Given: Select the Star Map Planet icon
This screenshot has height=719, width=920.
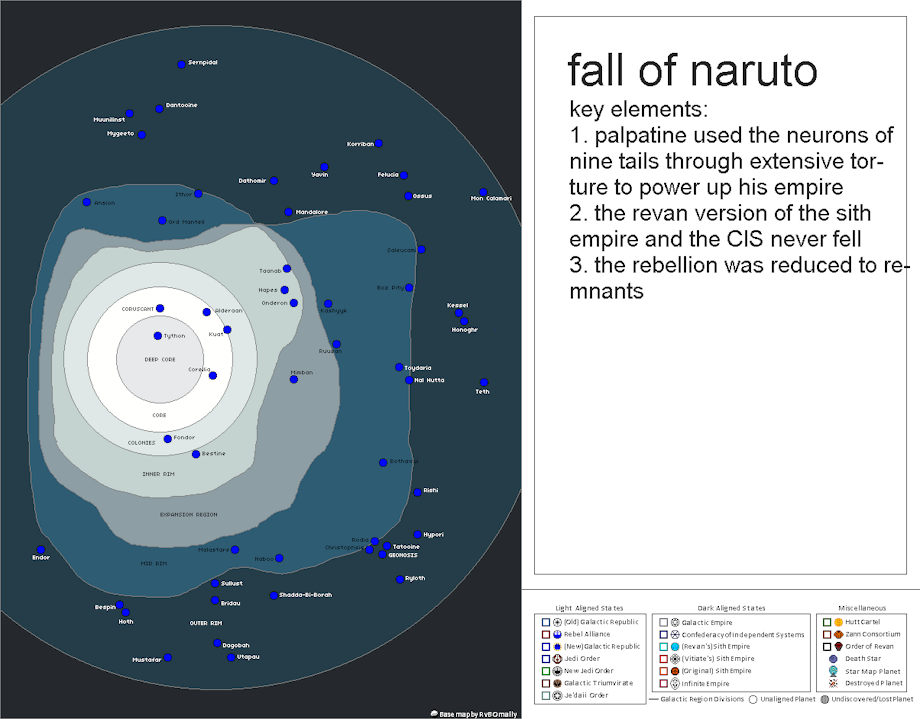Looking at the screenshot, I should [x=833, y=671].
